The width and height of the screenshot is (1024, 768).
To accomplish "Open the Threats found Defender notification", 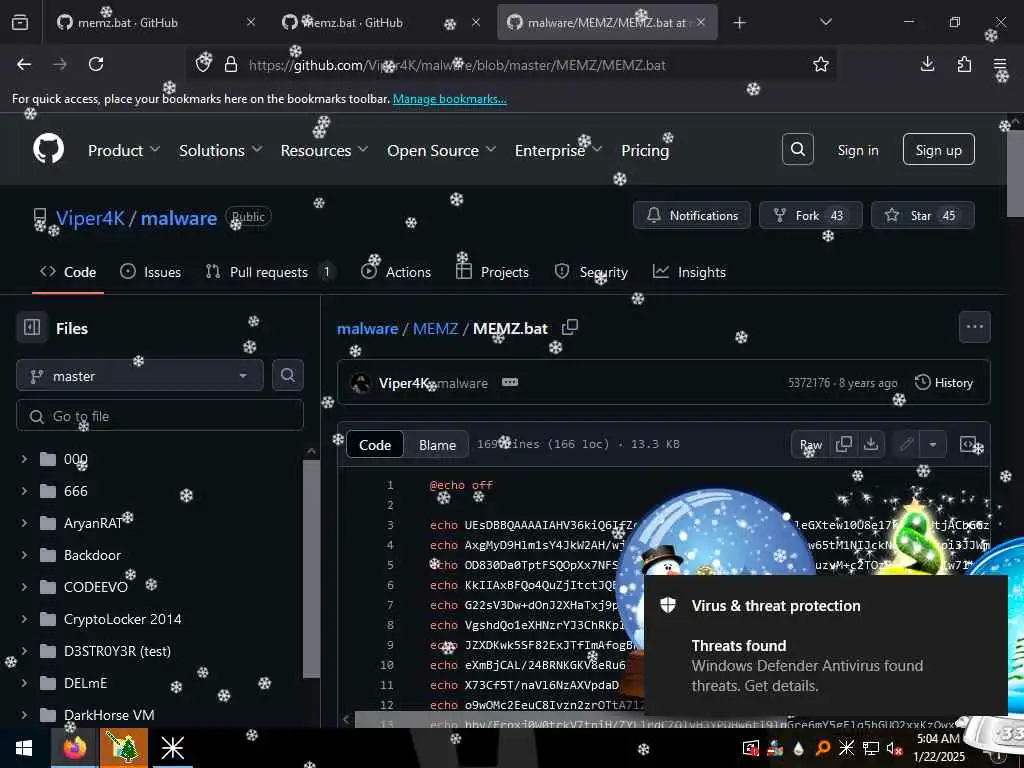I will tap(826, 645).
